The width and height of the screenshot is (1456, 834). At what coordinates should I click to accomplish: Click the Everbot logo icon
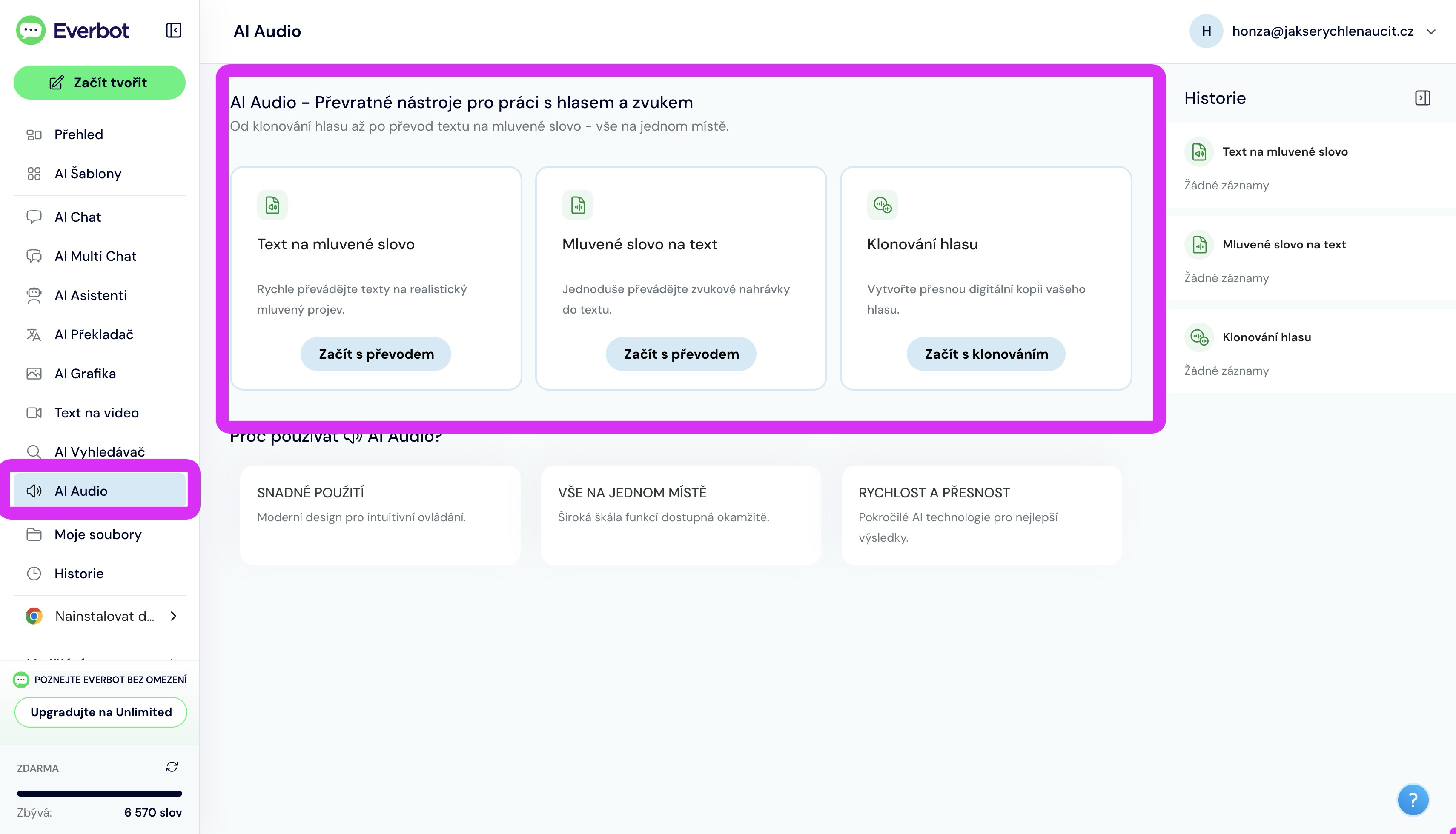(x=30, y=30)
